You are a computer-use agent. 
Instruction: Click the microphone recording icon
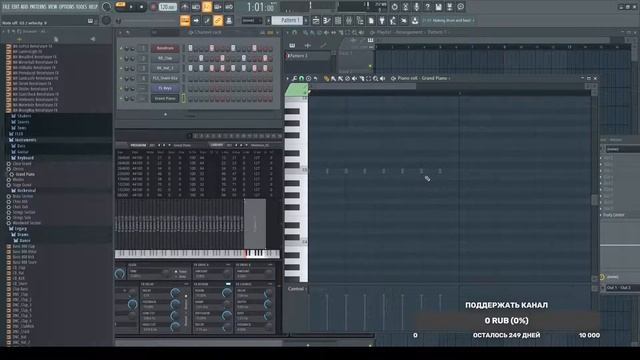pos(416,7)
